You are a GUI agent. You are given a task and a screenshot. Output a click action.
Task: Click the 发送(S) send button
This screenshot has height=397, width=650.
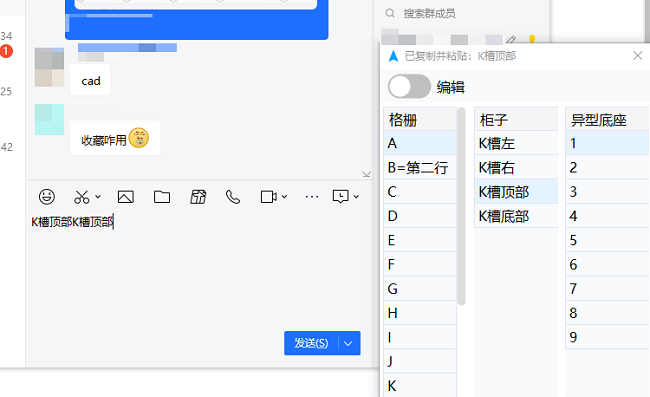(x=311, y=343)
